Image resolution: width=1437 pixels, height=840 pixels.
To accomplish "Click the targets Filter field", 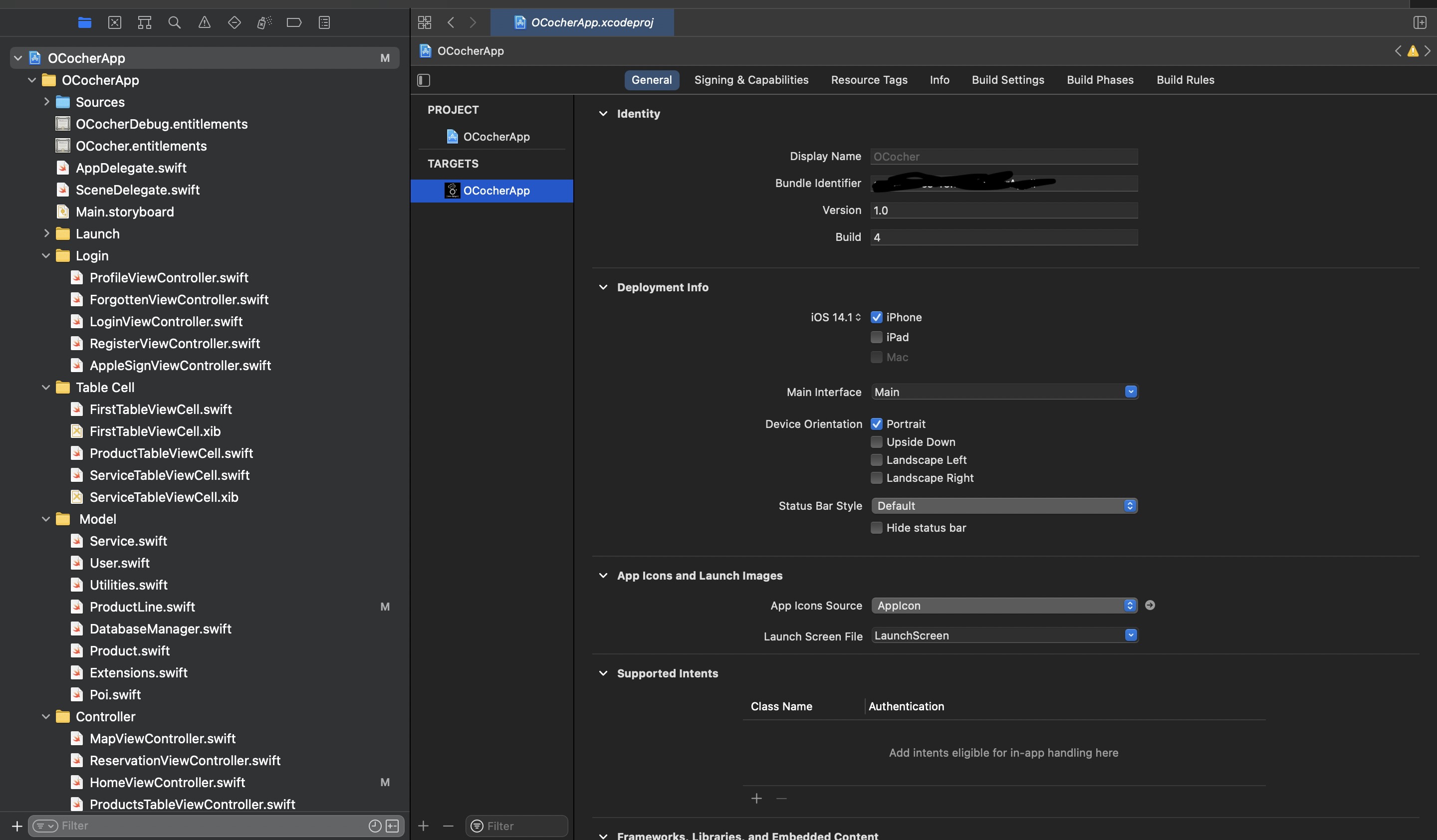I will (516, 826).
